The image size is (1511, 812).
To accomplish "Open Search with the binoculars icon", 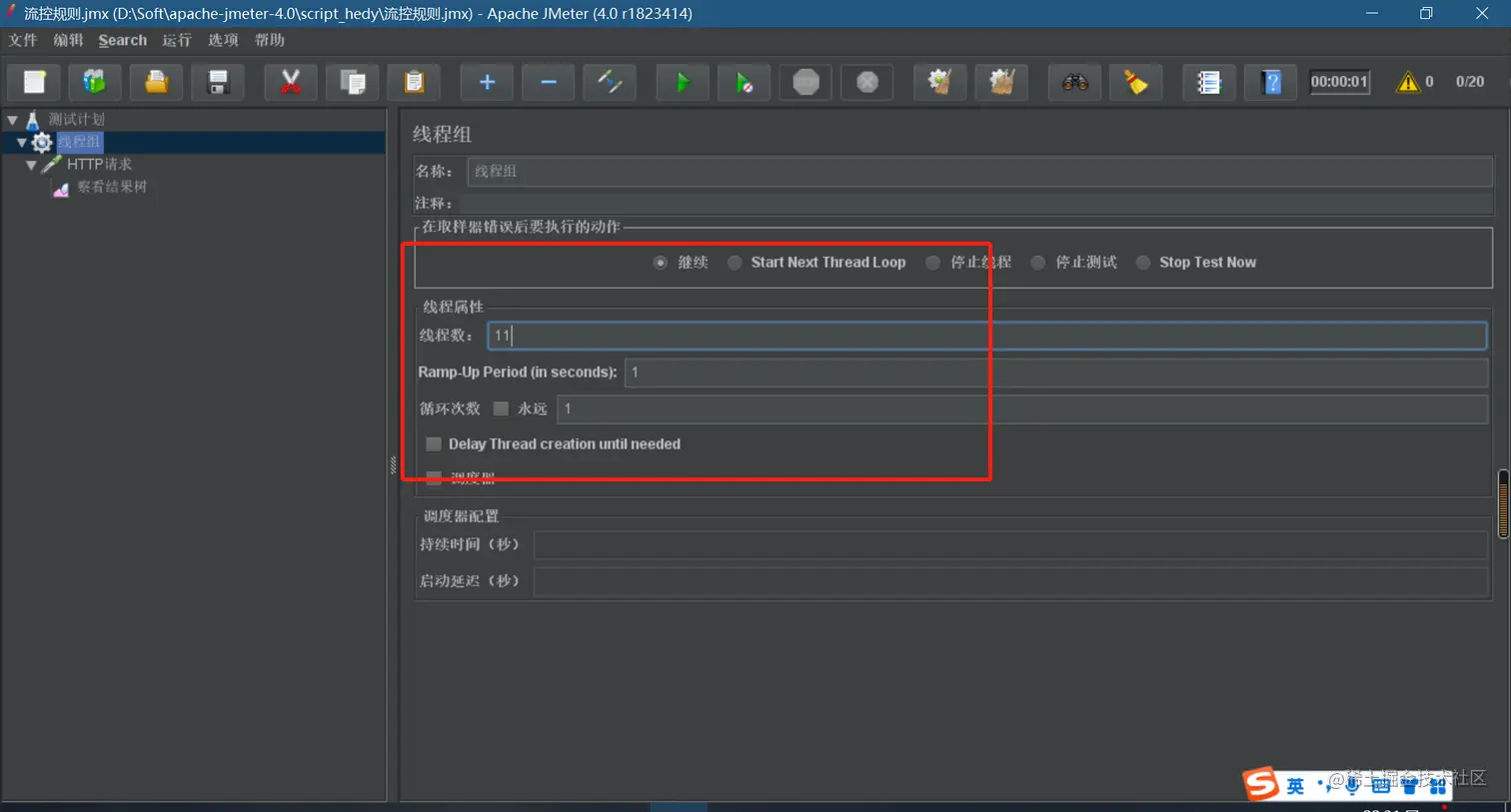I will coord(1074,82).
